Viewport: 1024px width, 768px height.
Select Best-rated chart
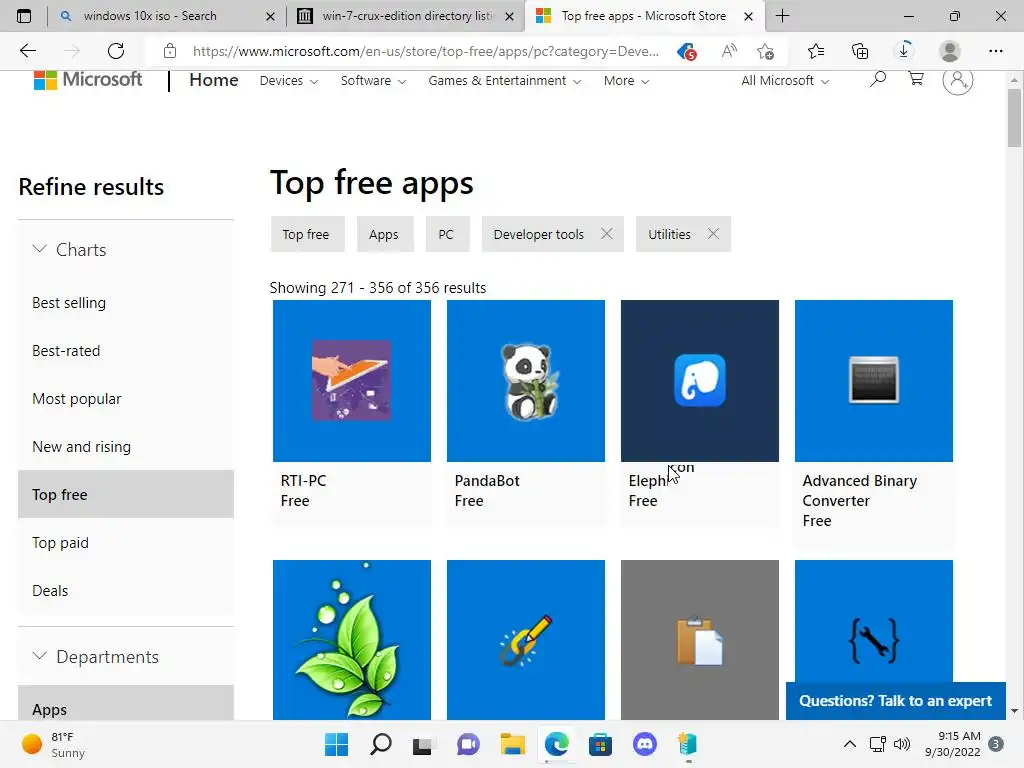(x=66, y=351)
